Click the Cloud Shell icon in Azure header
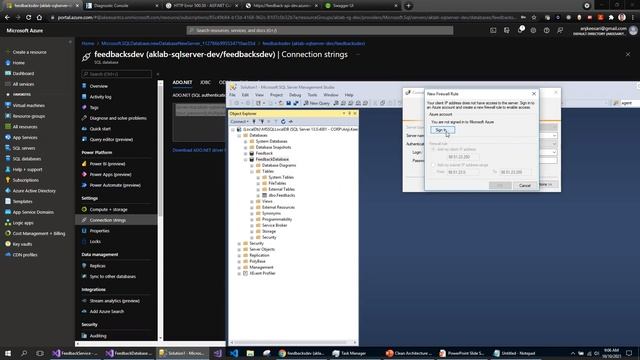This screenshot has height=360, width=640. coord(493,30)
